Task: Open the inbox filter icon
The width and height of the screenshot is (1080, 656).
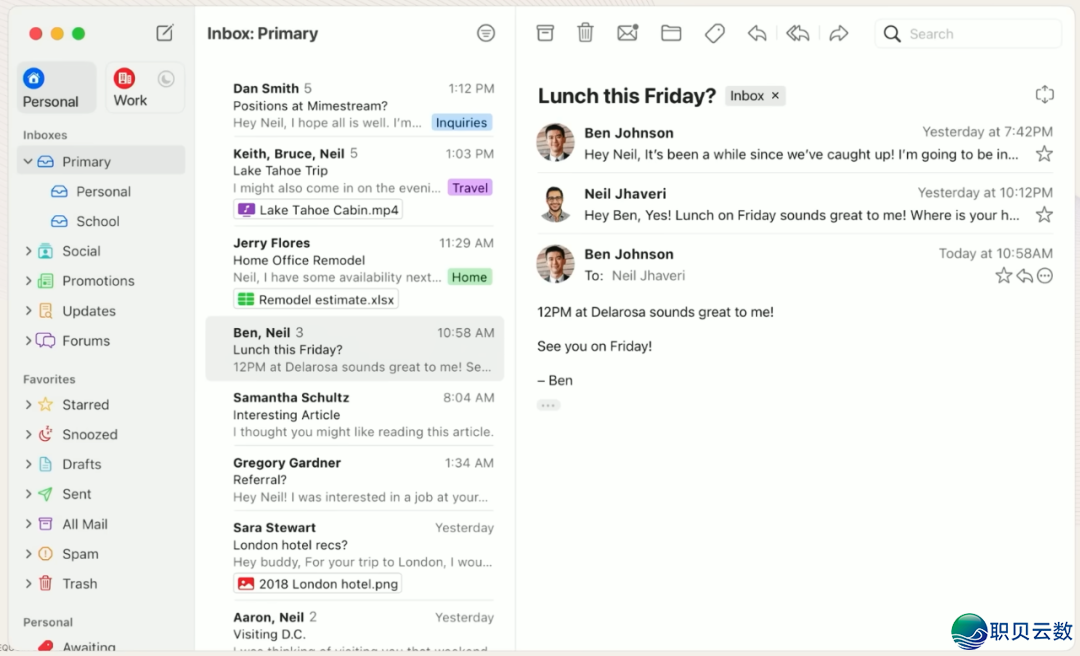Action: 486,33
